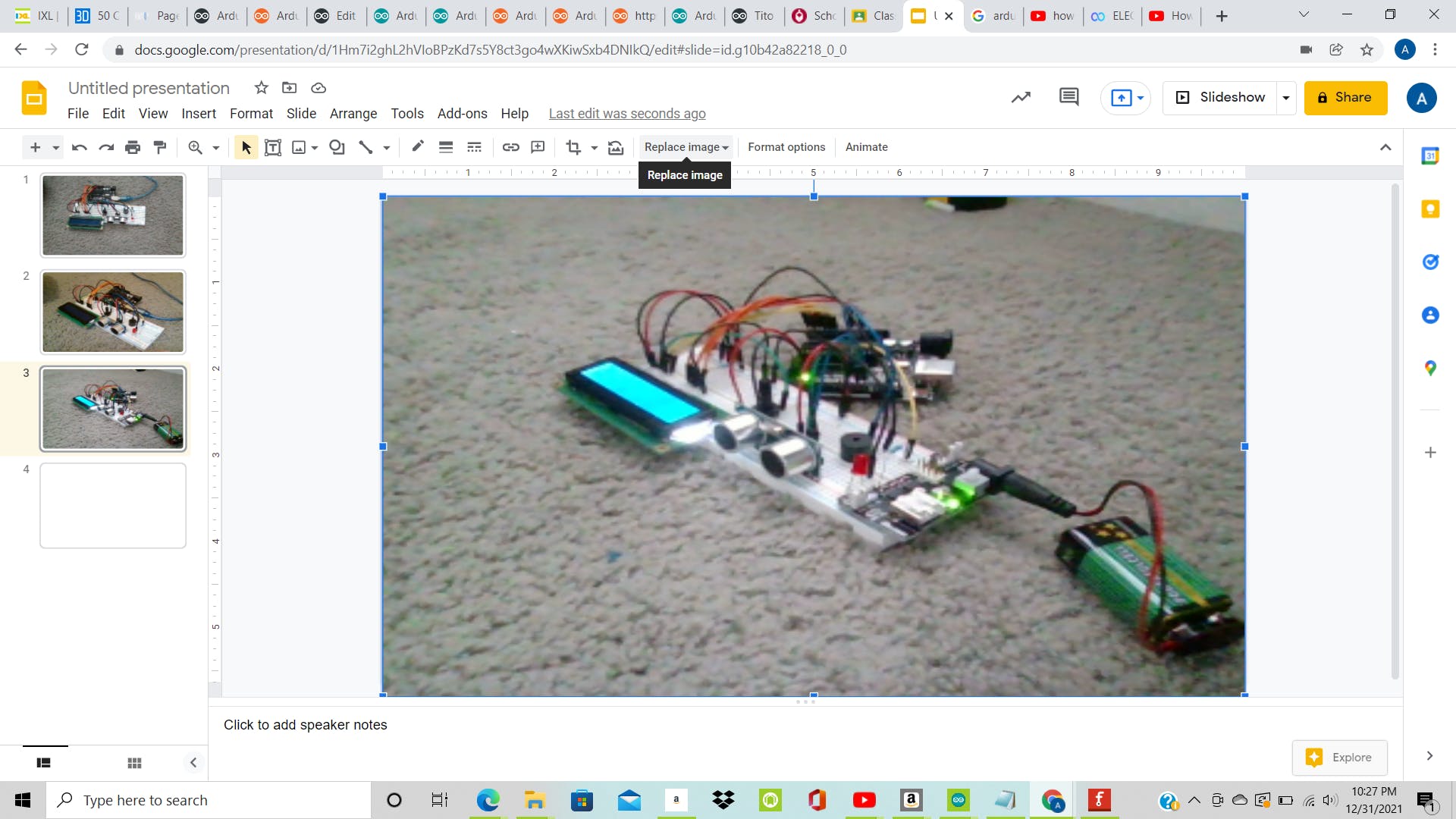Click the Zoom magnifier tool
The image size is (1456, 819).
195,147
